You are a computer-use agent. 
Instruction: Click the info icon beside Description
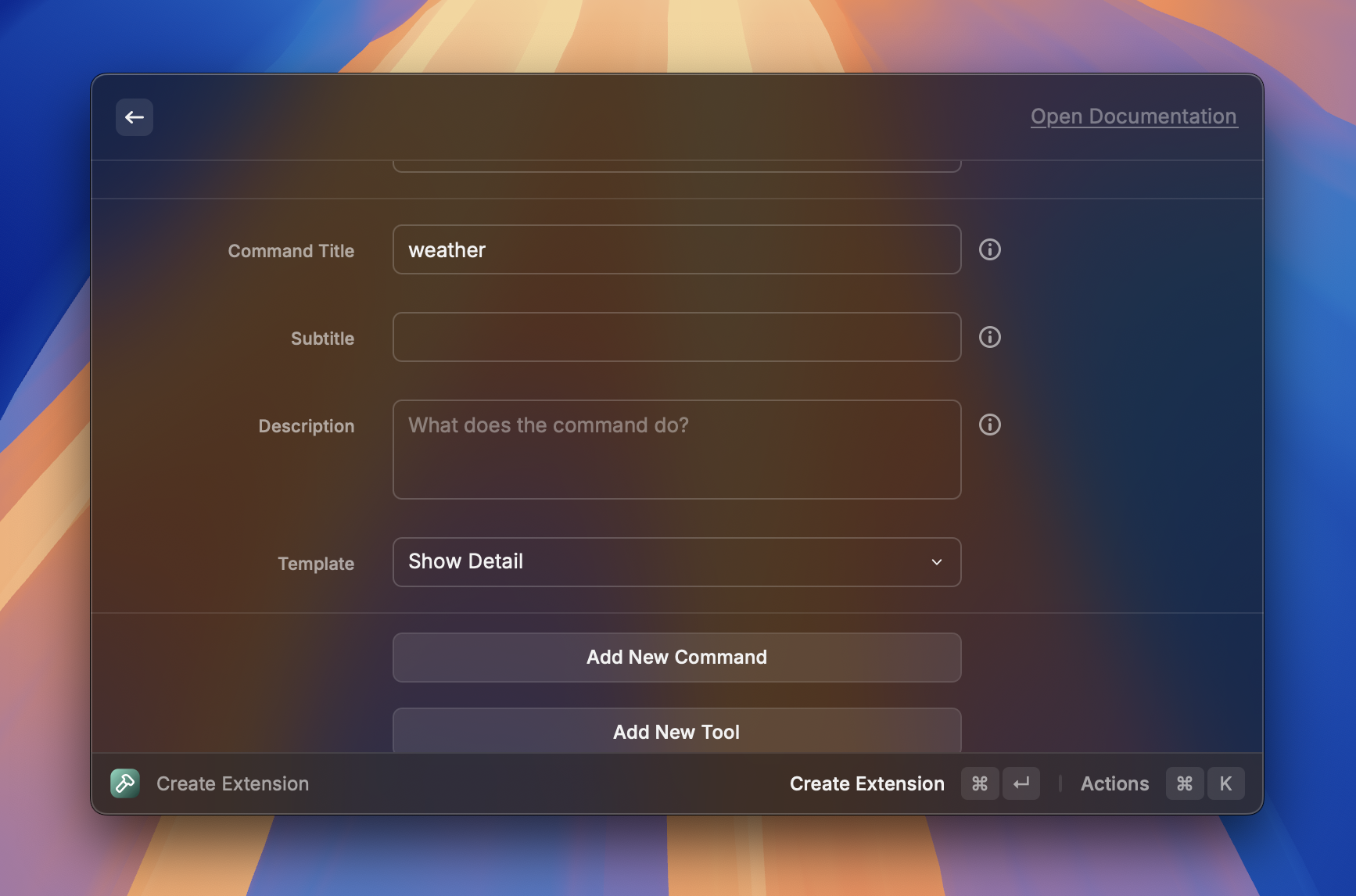tap(989, 425)
